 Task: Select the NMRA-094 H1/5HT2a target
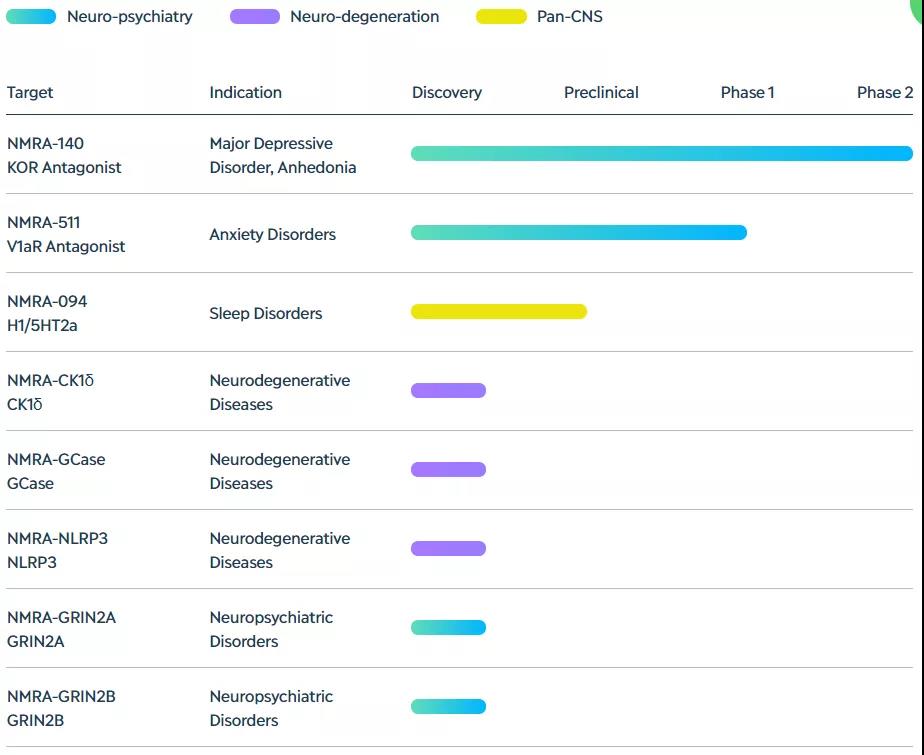pyautogui.click(x=47, y=314)
